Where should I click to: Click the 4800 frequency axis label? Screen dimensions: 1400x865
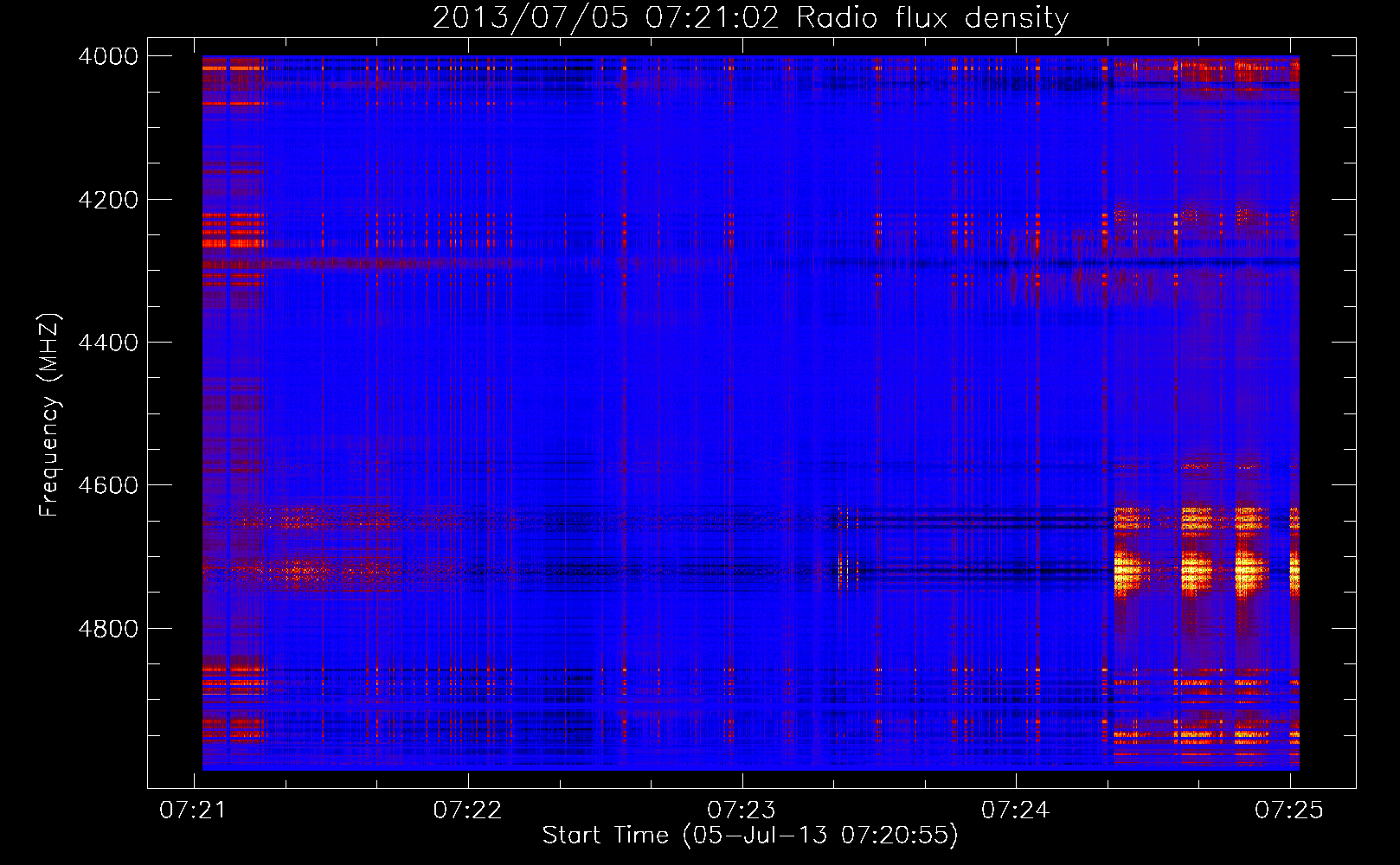pos(108,628)
